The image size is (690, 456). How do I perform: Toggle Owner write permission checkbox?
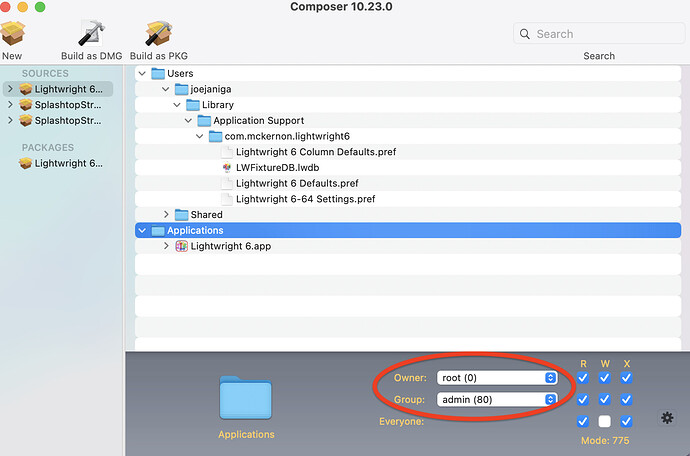coord(605,378)
